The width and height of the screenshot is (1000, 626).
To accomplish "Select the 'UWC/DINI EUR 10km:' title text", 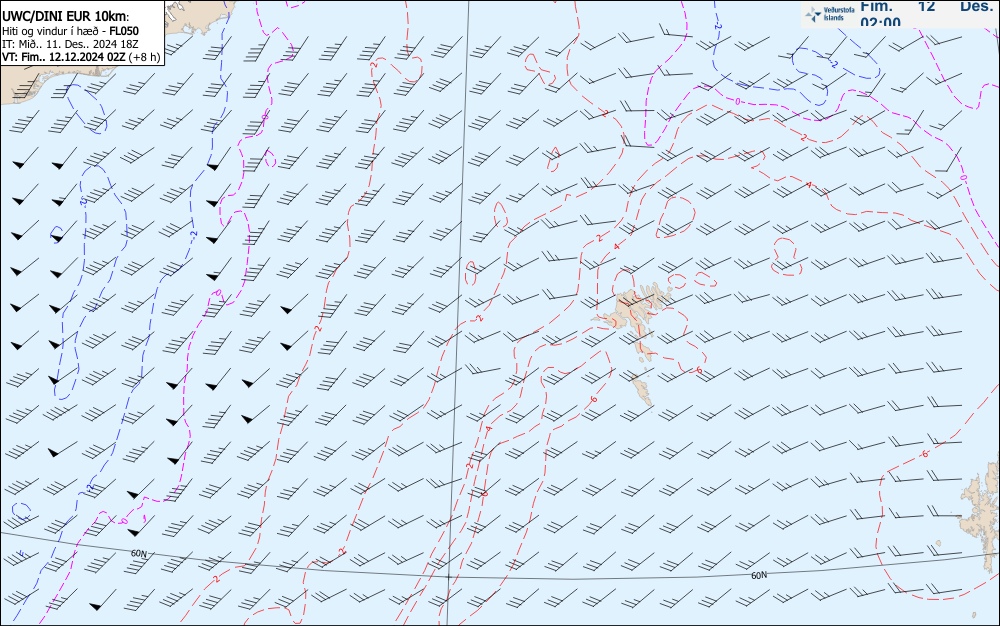I will coord(66,17).
